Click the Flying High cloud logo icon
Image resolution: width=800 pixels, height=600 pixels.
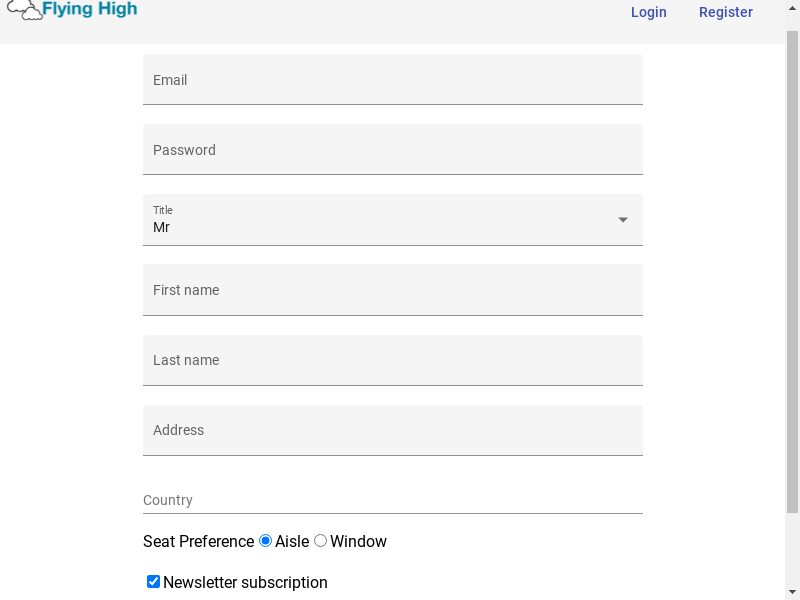pyautogui.click(x=24, y=10)
